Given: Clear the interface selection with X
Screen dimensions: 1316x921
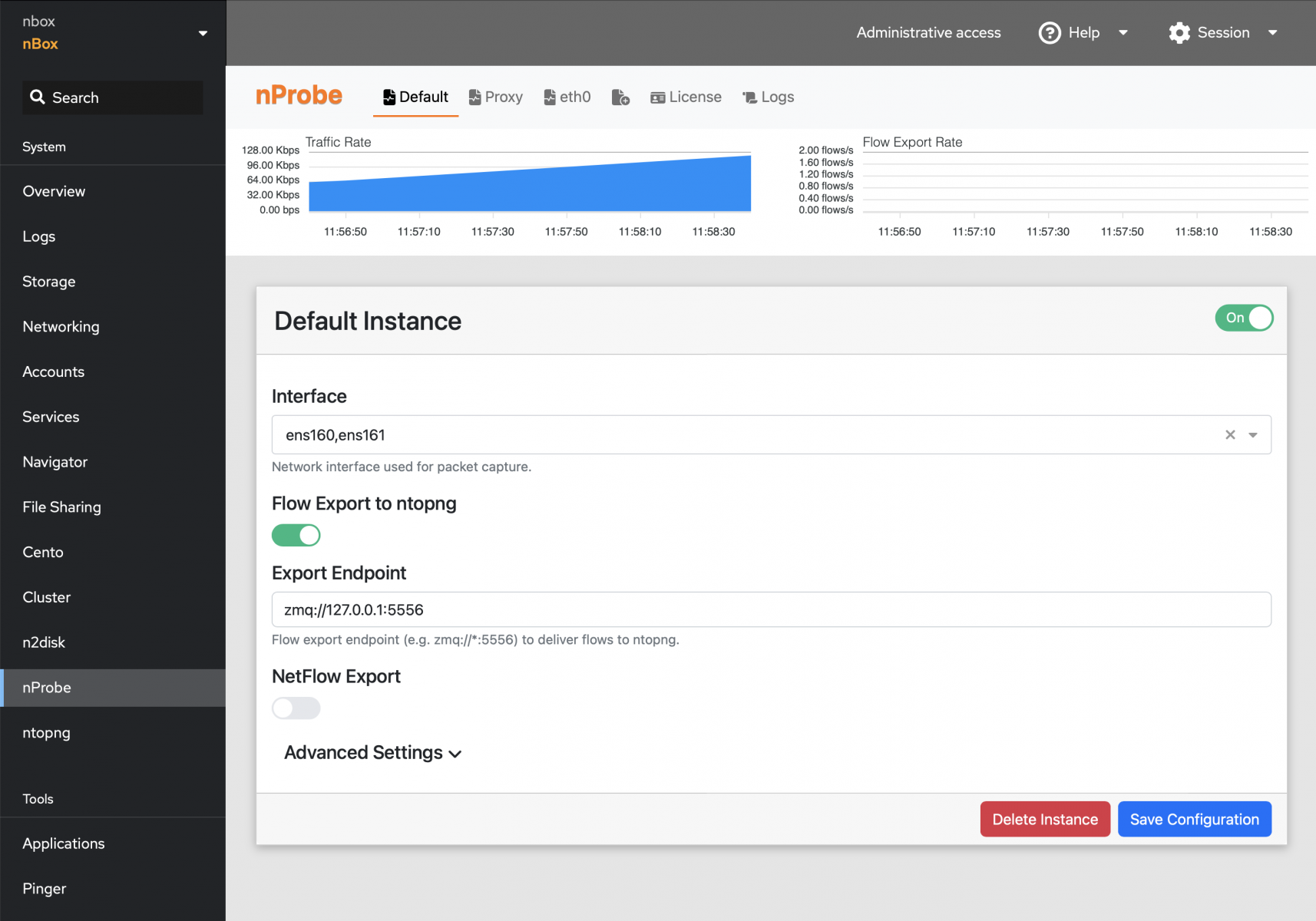Looking at the screenshot, I should [1230, 434].
